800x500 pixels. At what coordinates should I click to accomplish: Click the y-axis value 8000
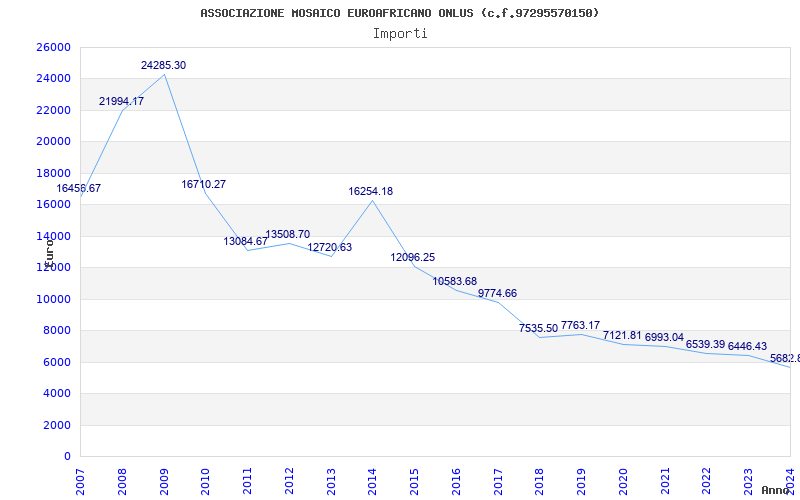[x=56, y=331]
